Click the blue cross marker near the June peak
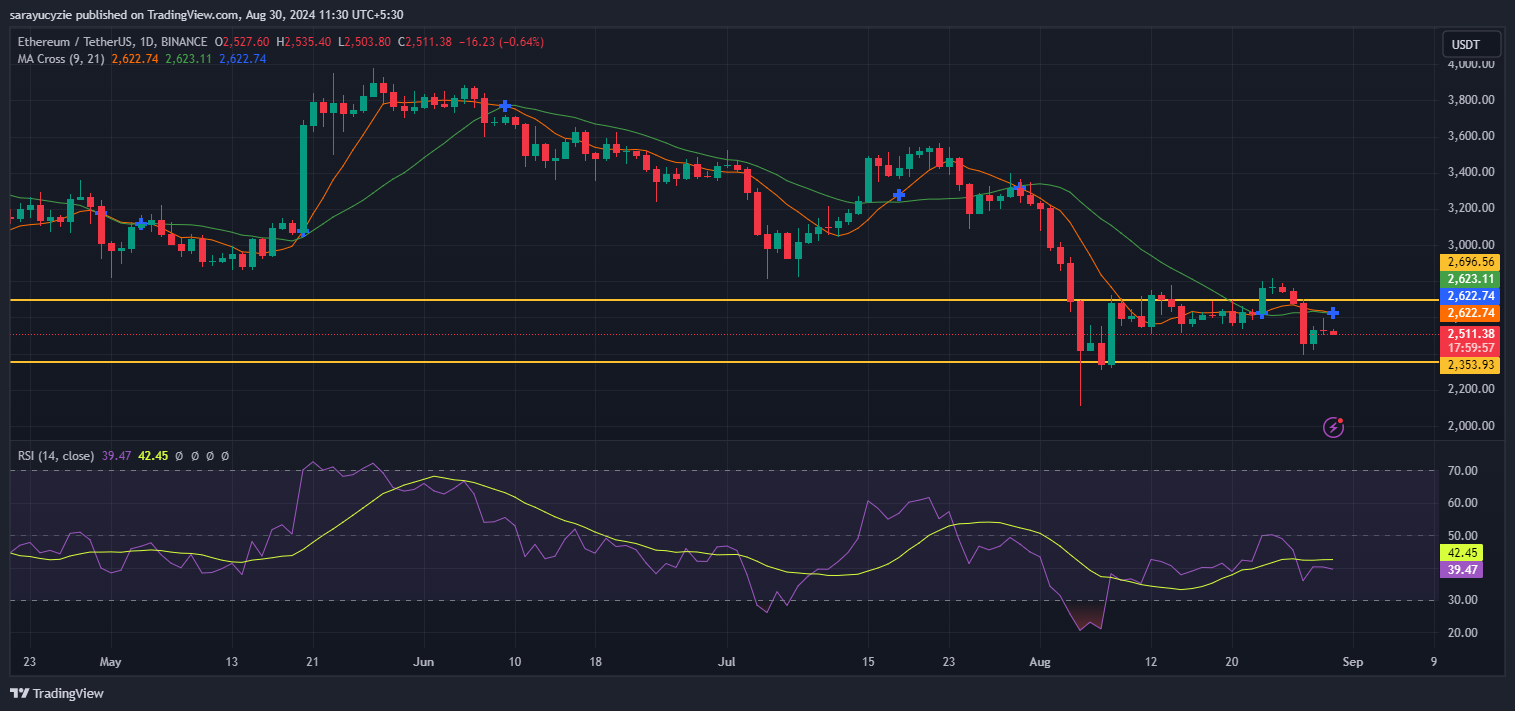 (x=506, y=104)
